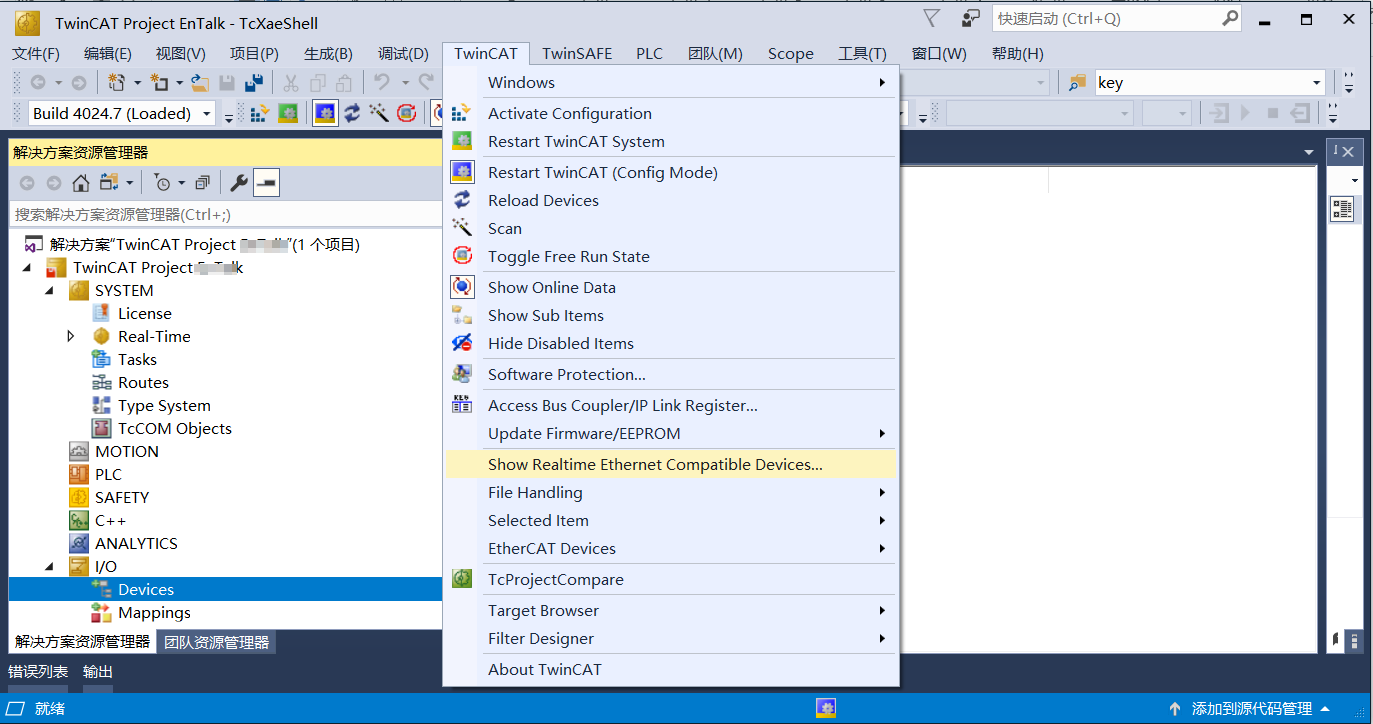
Task: Select the Devices tree item
Action: coord(146,590)
